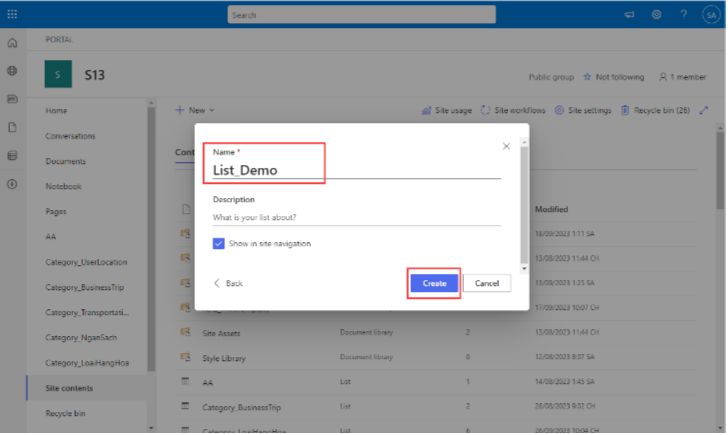
Task: Close the create list dialog
Action: (506, 146)
